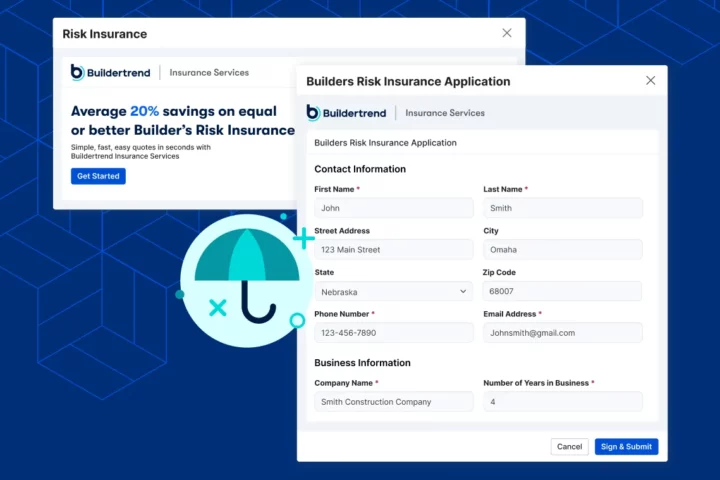Screen dimensions: 720x480
Task: Edit Number of Years in Business field
Action: click(x=562, y=402)
